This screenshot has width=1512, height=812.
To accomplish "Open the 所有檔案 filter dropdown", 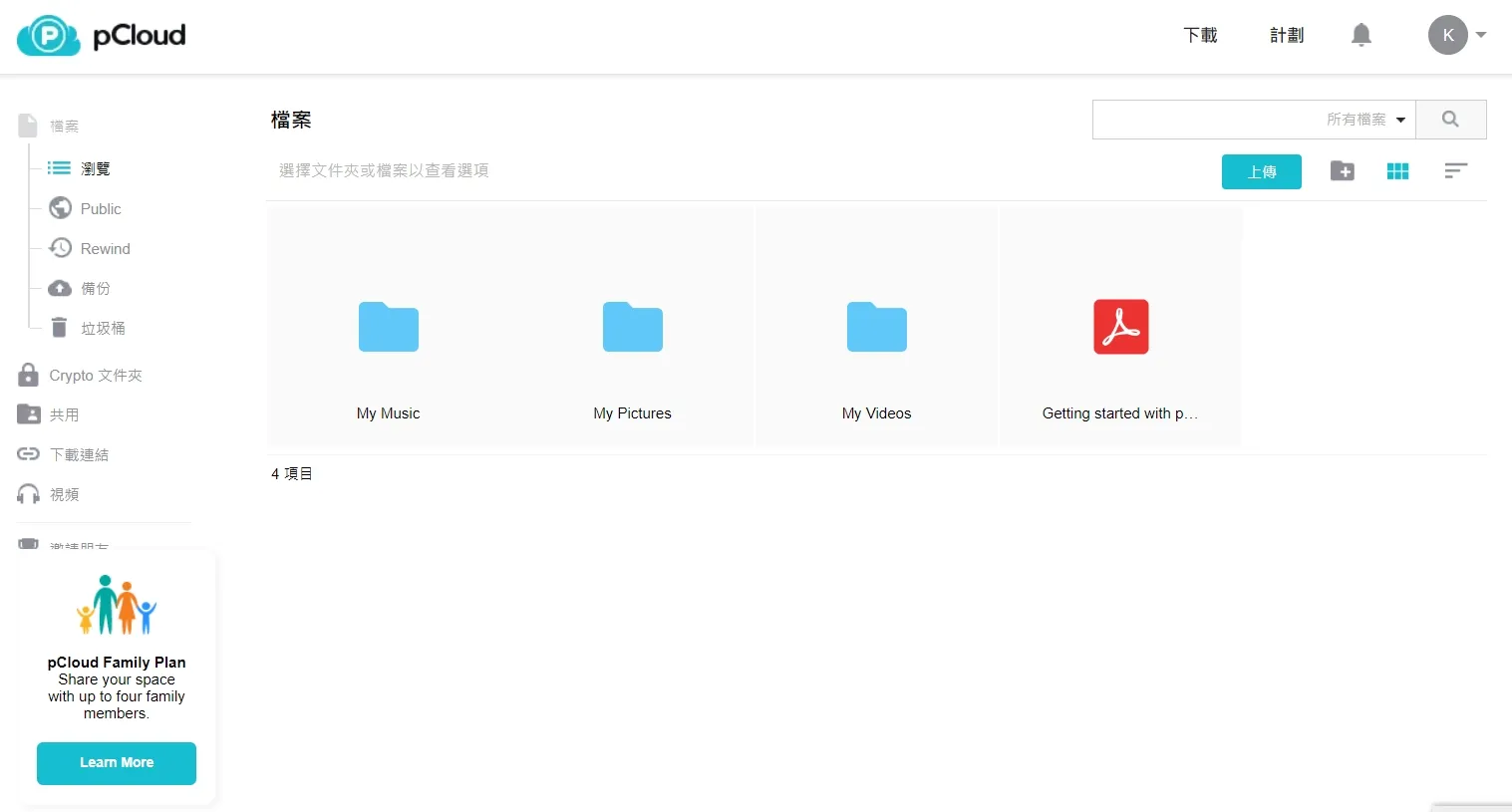I will click(1365, 120).
